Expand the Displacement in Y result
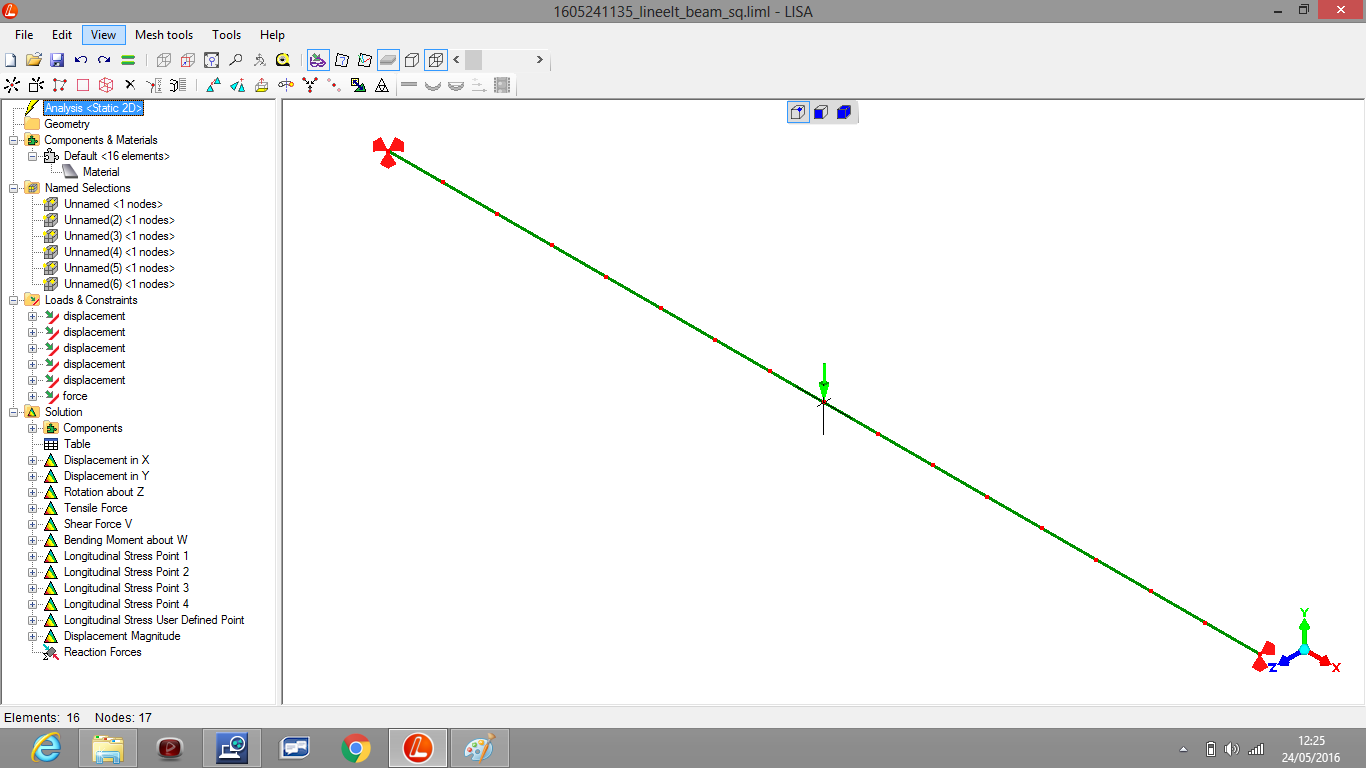This screenshot has width=1366, height=768. coord(32,476)
